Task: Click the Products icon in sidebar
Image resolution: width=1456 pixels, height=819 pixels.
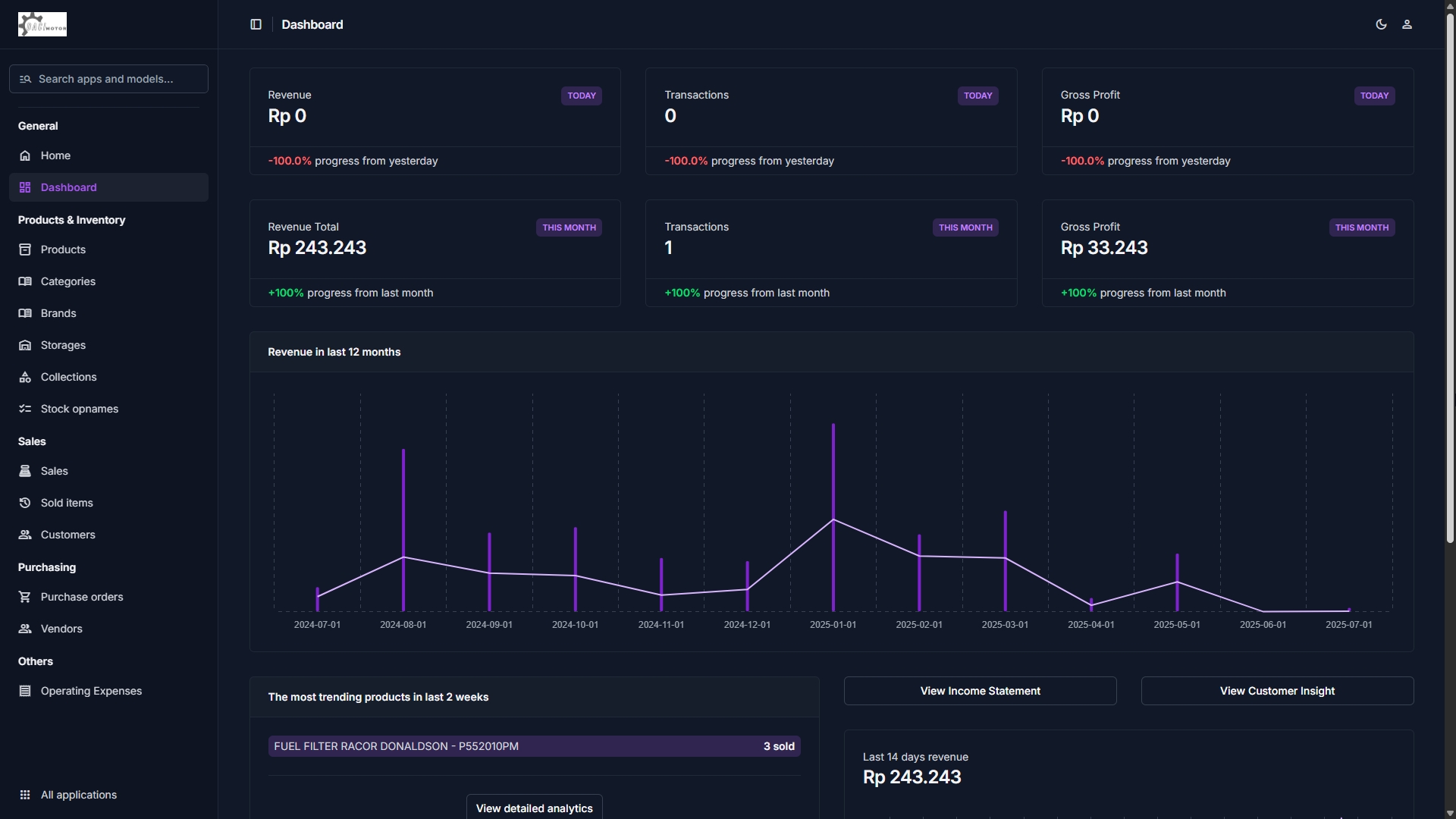Action: pyautogui.click(x=25, y=249)
